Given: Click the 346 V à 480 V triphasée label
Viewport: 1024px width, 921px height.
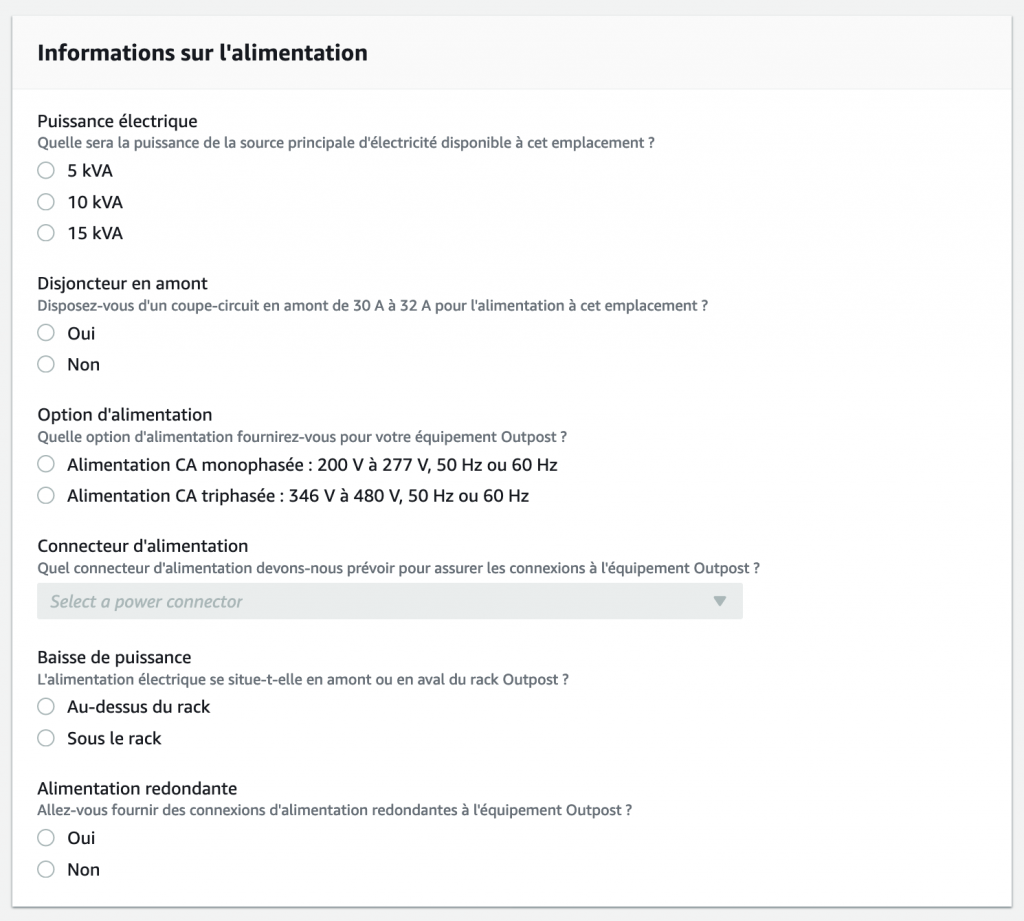Looking at the screenshot, I should coord(298,496).
